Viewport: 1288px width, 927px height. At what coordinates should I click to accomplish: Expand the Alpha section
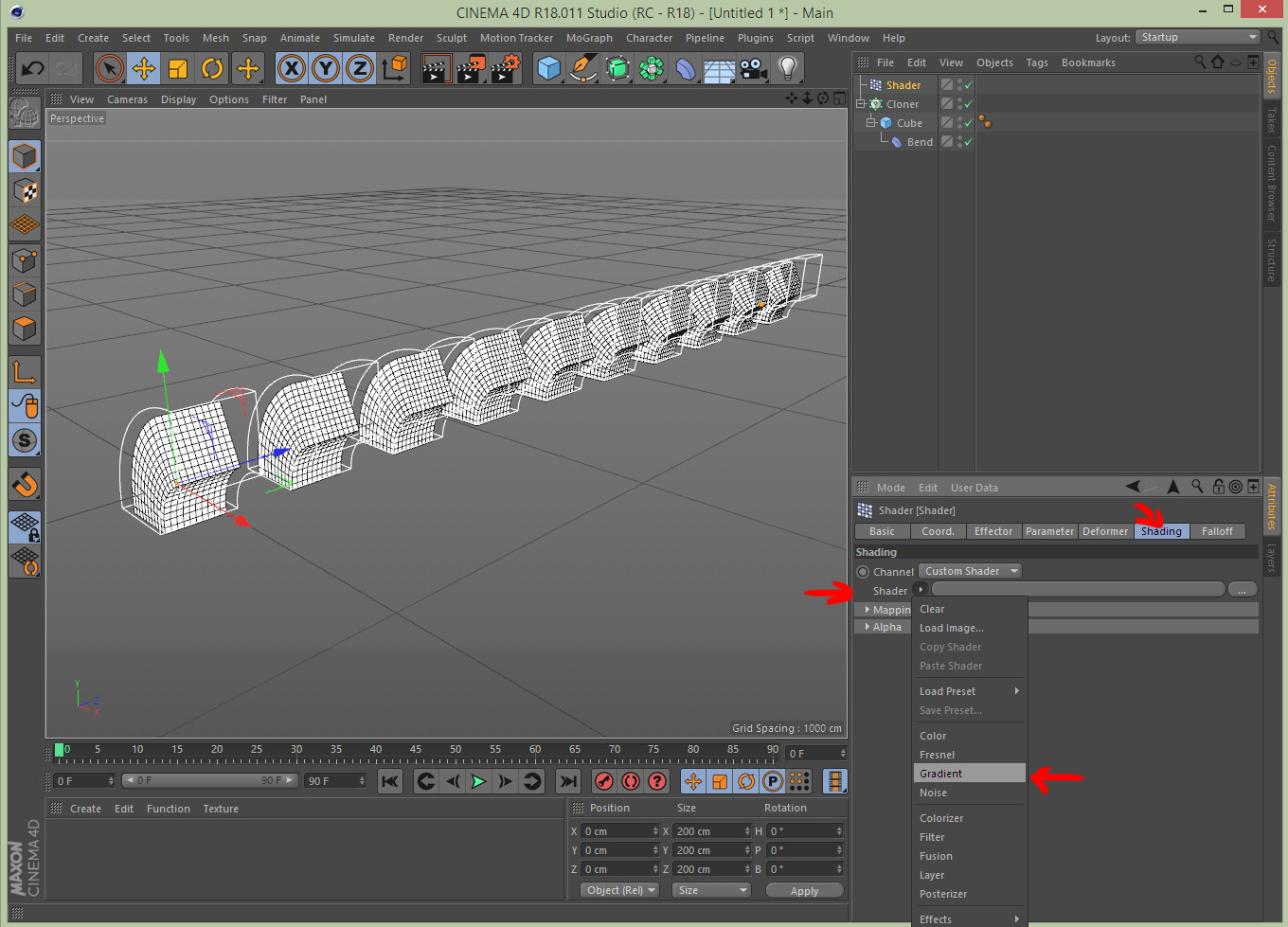coord(867,627)
